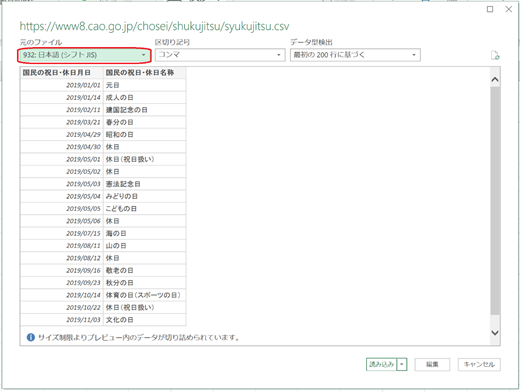This screenshot has width=520, height=392.
Task: Click the cell 建国記念の日
Action: pyautogui.click(x=144, y=110)
